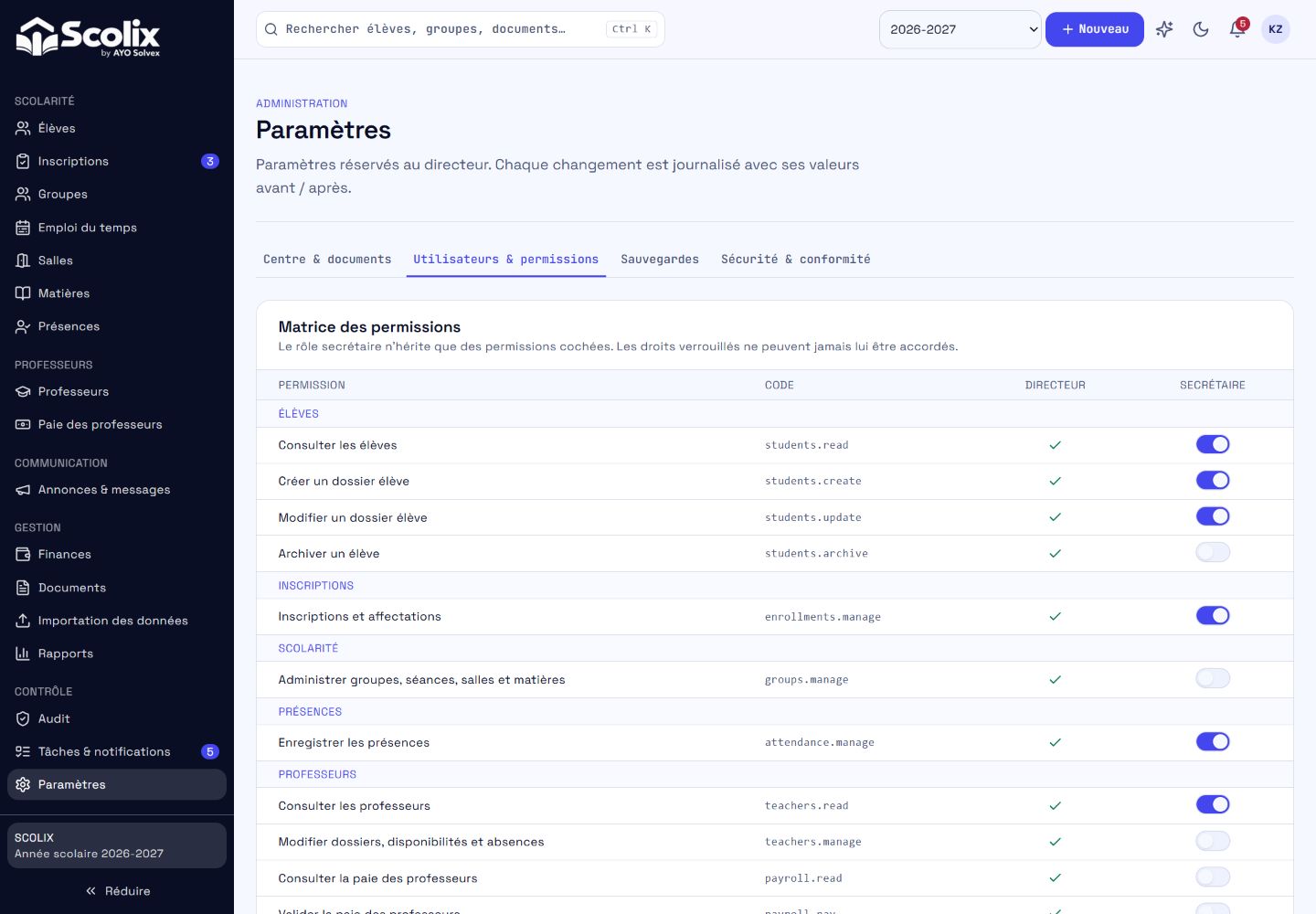This screenshot has width=1316, height=914.
Task: Click the Présences icon in sidebar
Action: (x=23, y=326)
